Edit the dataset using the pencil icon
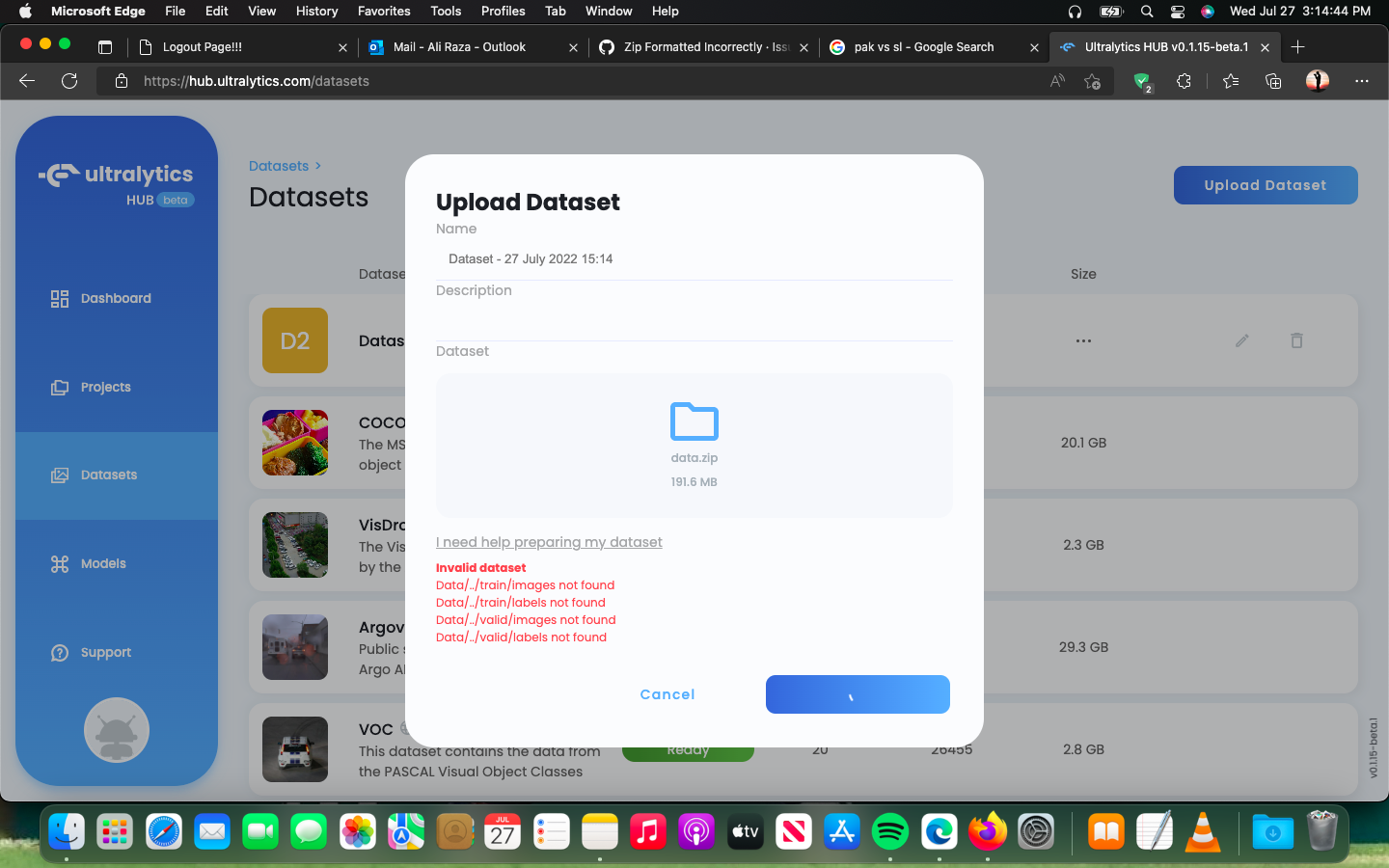The height and width of the screenshot is (868, 1389). 1241,340
